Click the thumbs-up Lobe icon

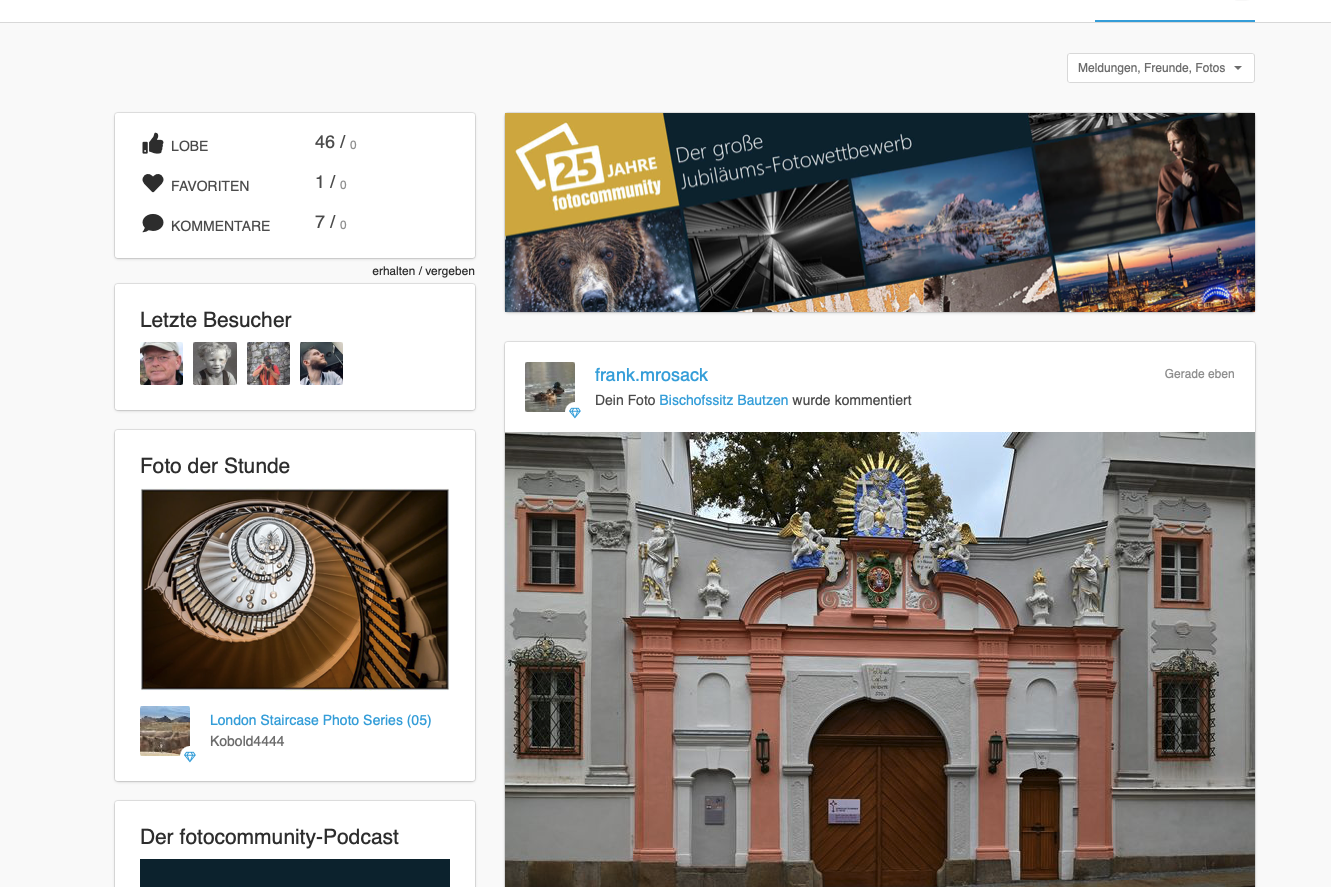[152, 144]
